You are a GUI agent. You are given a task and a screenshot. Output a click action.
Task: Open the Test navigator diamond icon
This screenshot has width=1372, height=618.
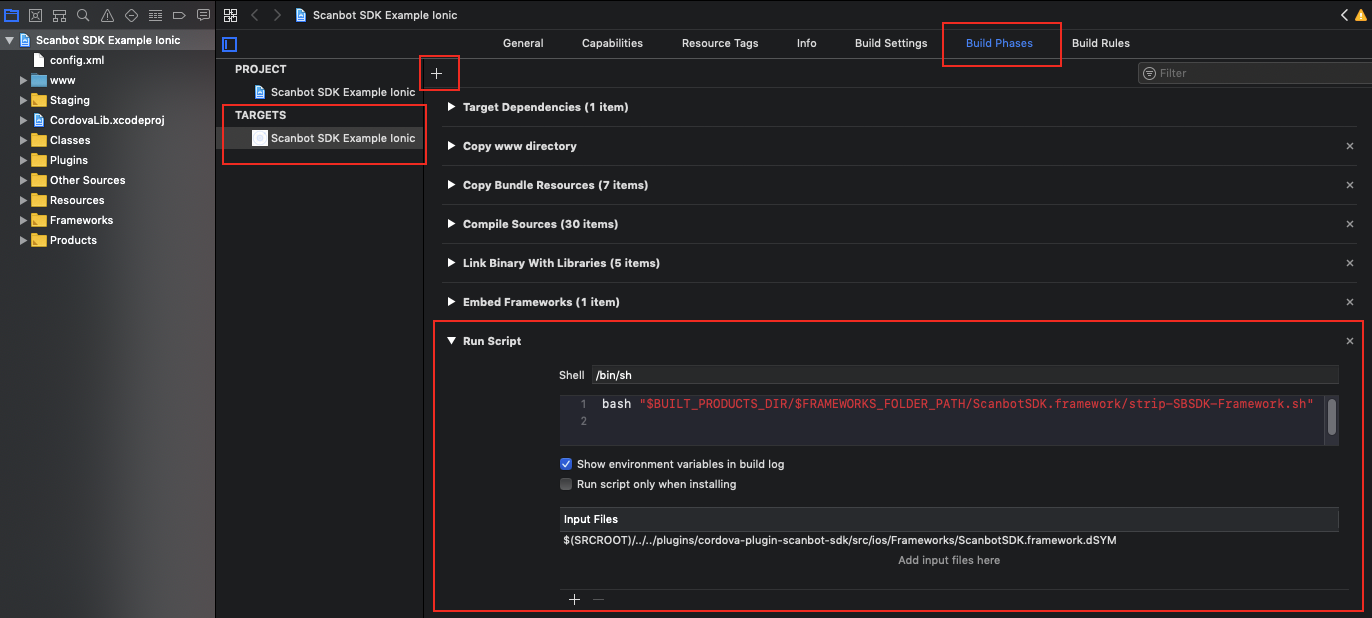click(131, 15)
